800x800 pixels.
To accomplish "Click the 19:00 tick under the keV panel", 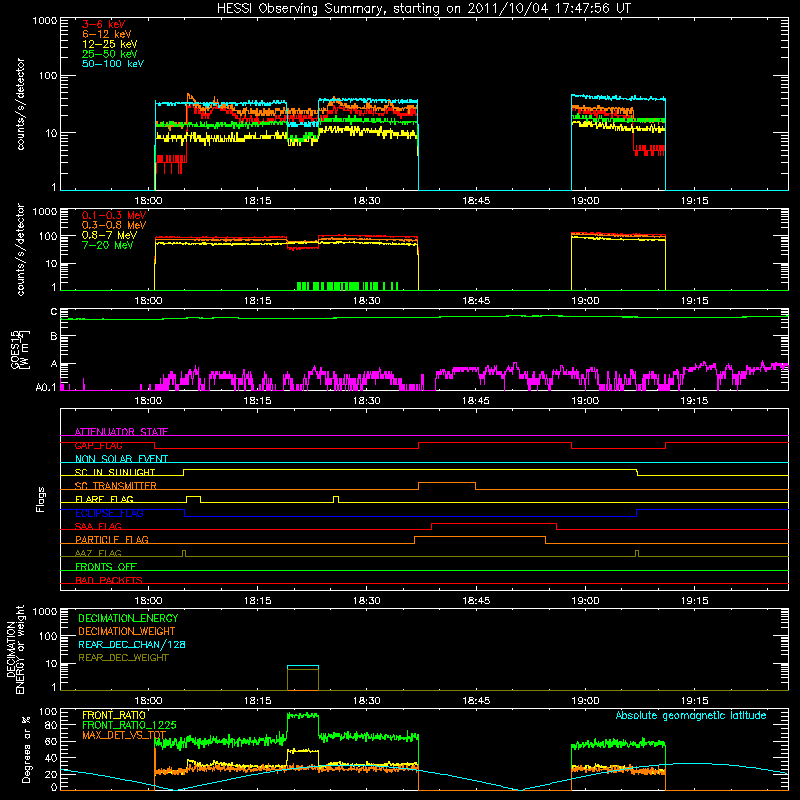I will [x=585, y=201].
